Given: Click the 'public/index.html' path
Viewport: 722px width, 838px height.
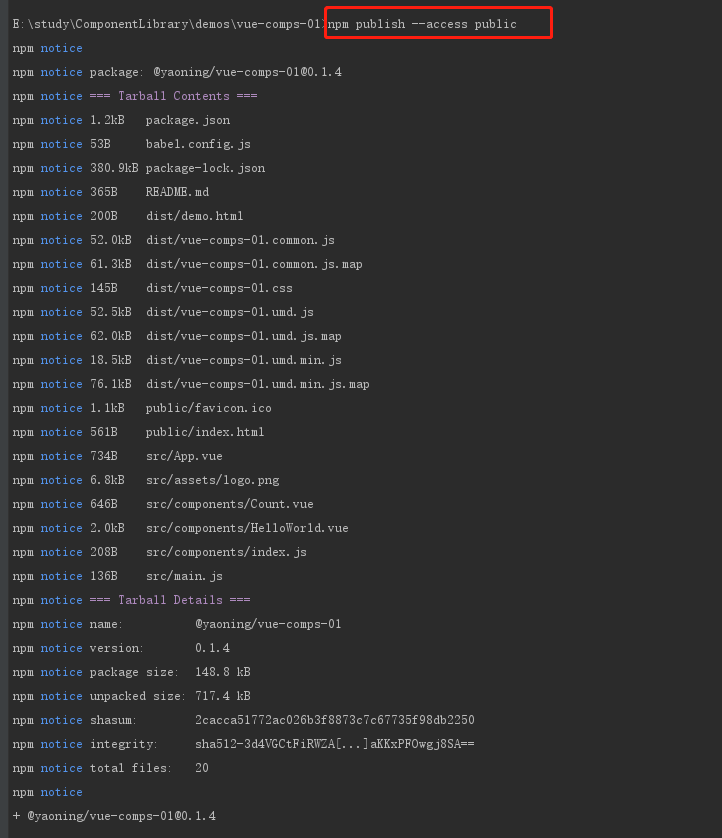Looking at the screenshot, I should click(205, 432).
